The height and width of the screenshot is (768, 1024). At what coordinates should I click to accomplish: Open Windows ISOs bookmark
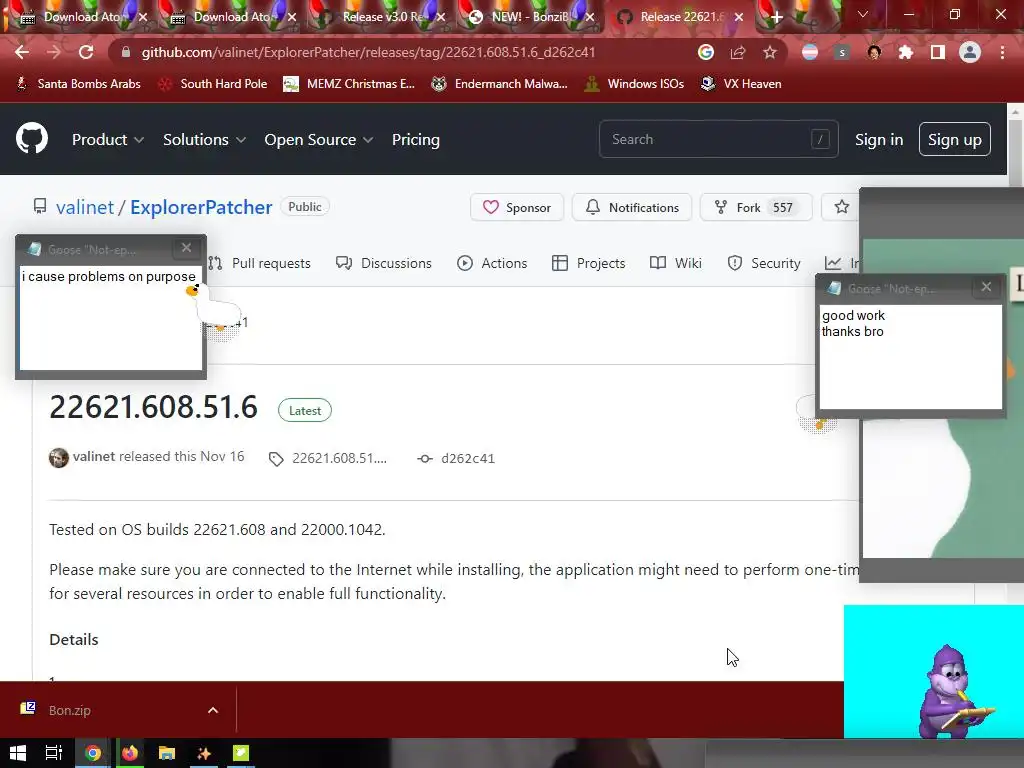coord(634,84)
